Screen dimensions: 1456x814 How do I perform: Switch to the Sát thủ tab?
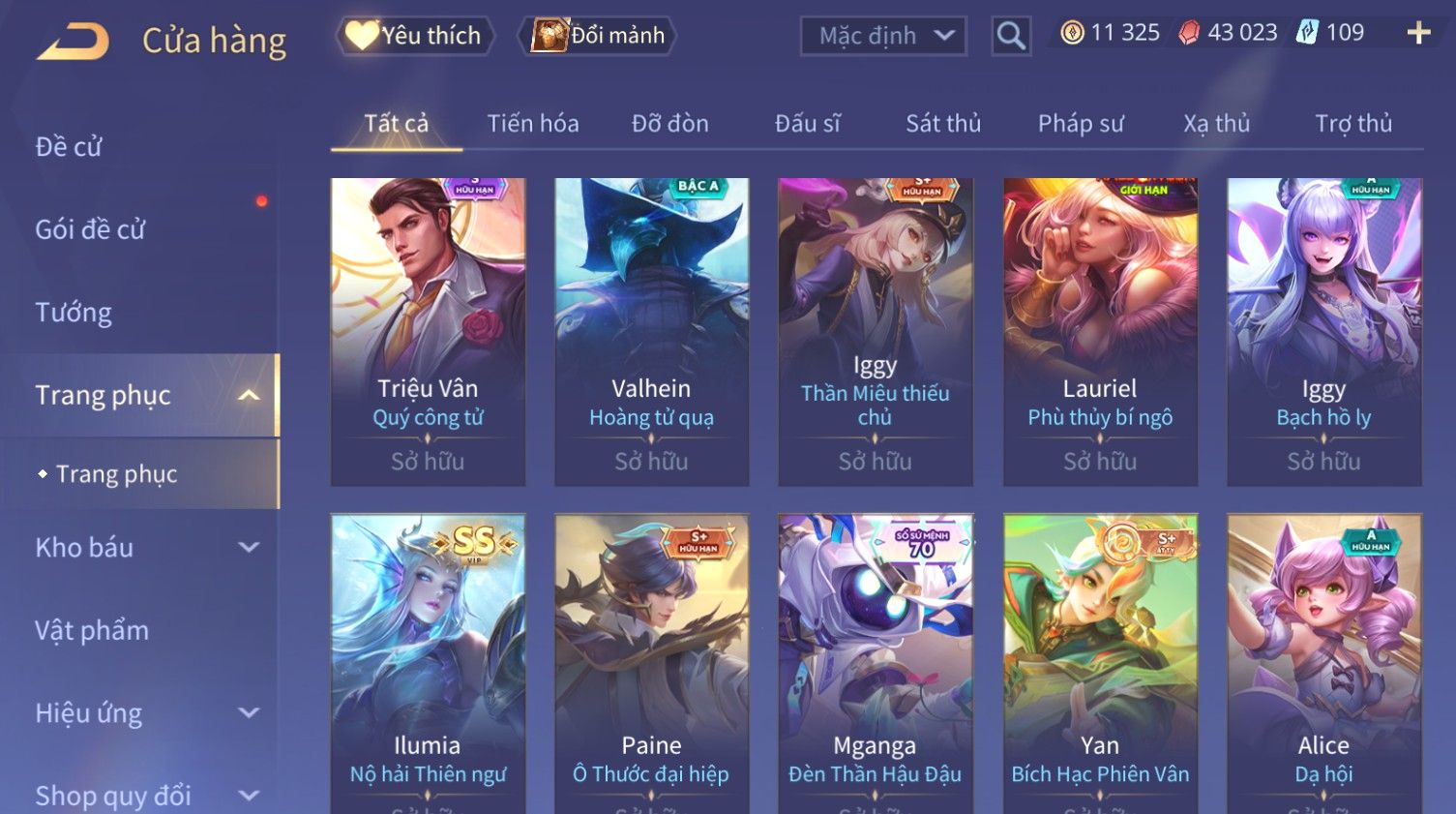tap(943, 123)
